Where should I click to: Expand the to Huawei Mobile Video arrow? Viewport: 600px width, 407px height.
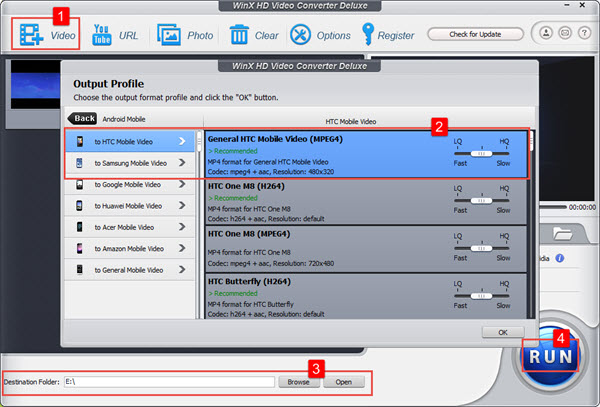tap(182, 206)
